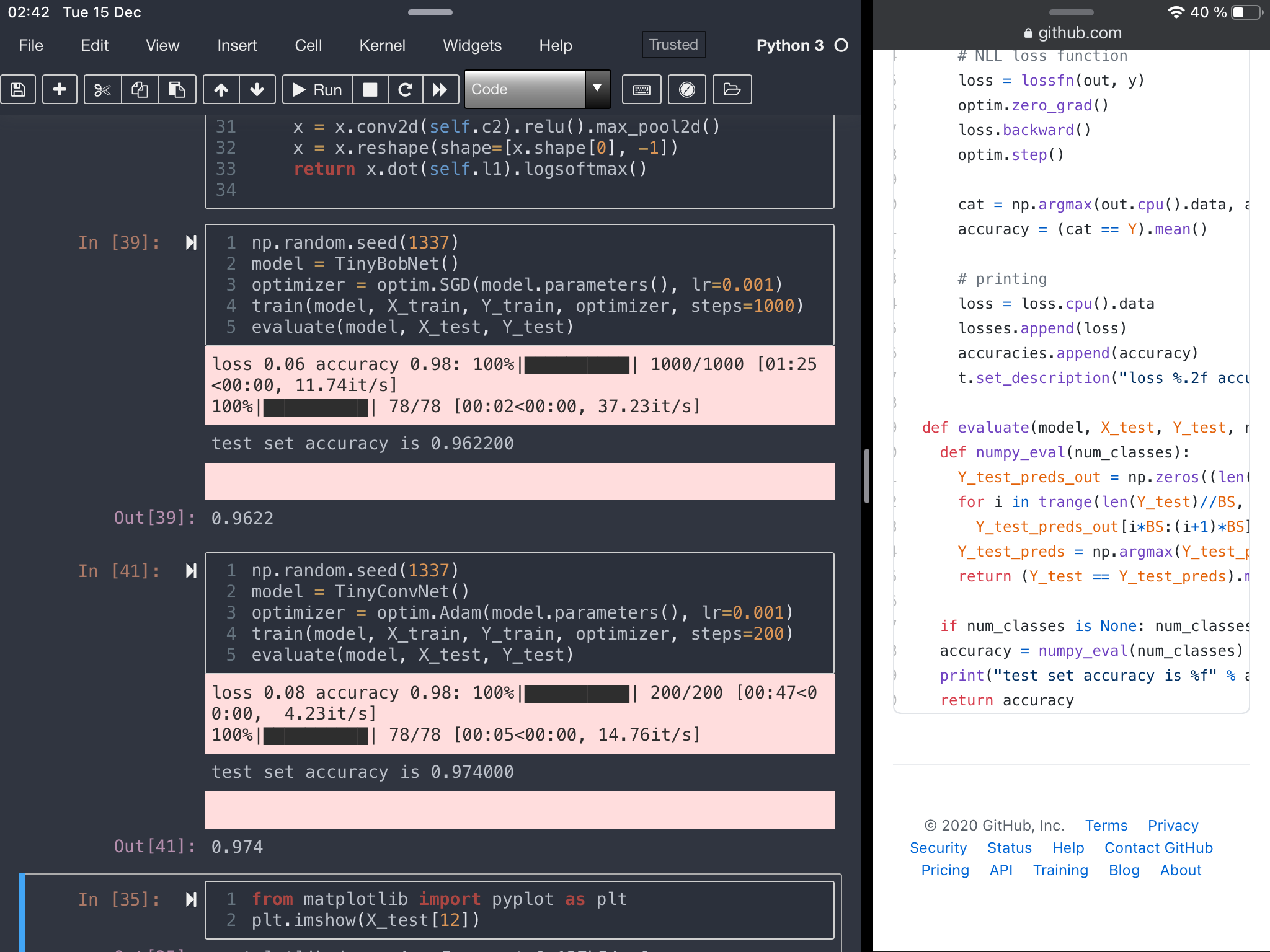Viewport: 1270px width, 952px height.
Task: Open the Kernel menu
Action: coord(382,45)
